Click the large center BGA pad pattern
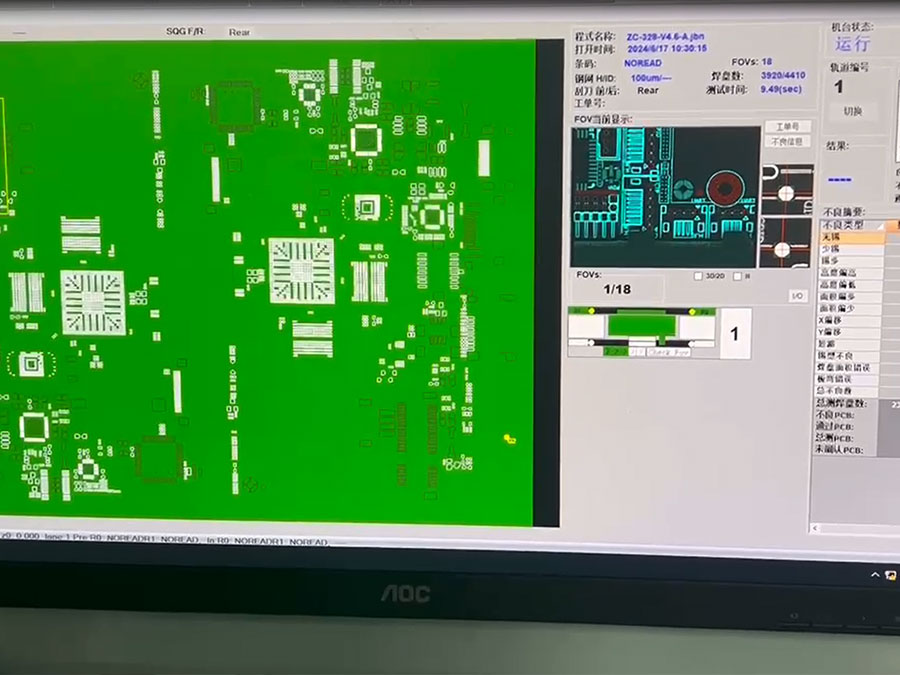This screenshot has height=675, width=900. (301, 270)
